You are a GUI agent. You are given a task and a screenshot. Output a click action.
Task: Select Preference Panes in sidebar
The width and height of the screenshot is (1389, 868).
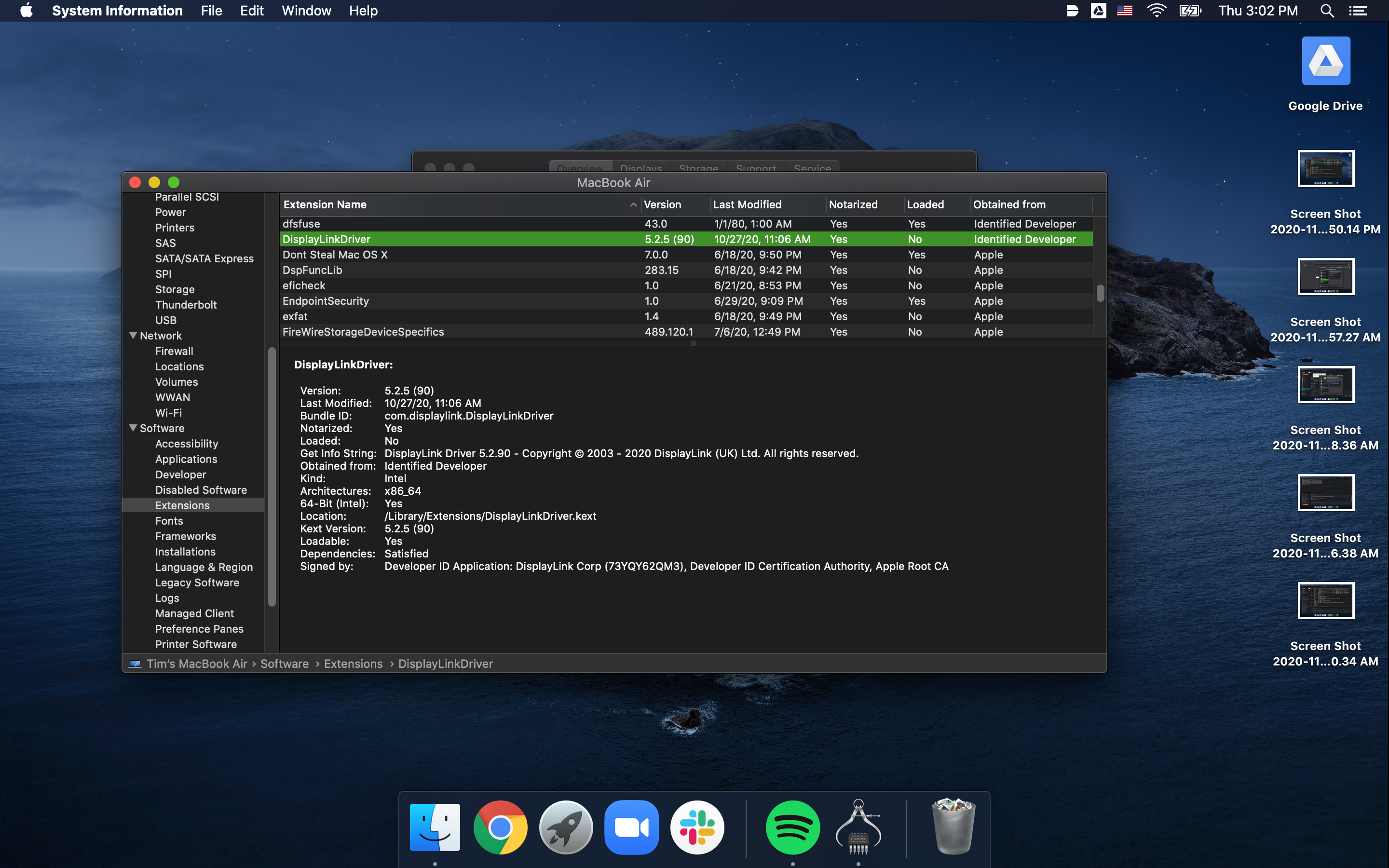point(199,629)
